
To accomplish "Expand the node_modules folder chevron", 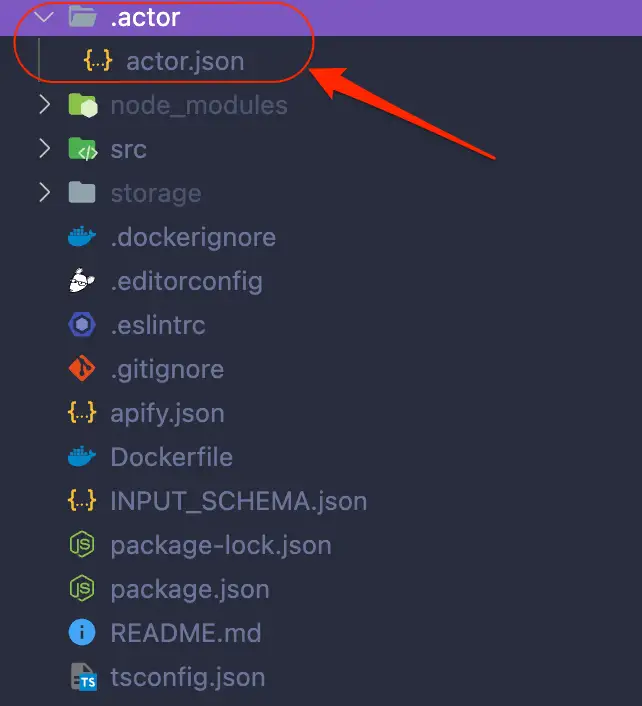I will click(x=44, y=105).
